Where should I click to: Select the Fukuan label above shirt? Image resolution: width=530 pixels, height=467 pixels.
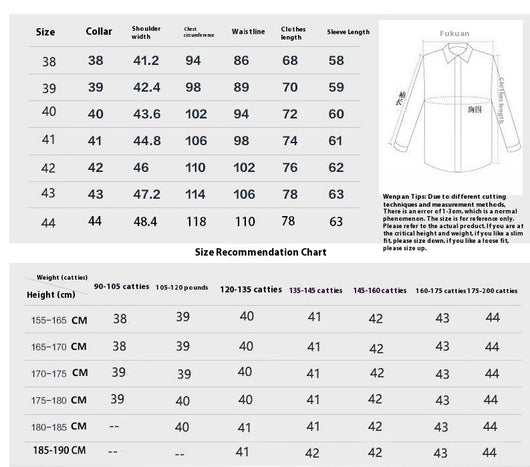click(454, 33)
